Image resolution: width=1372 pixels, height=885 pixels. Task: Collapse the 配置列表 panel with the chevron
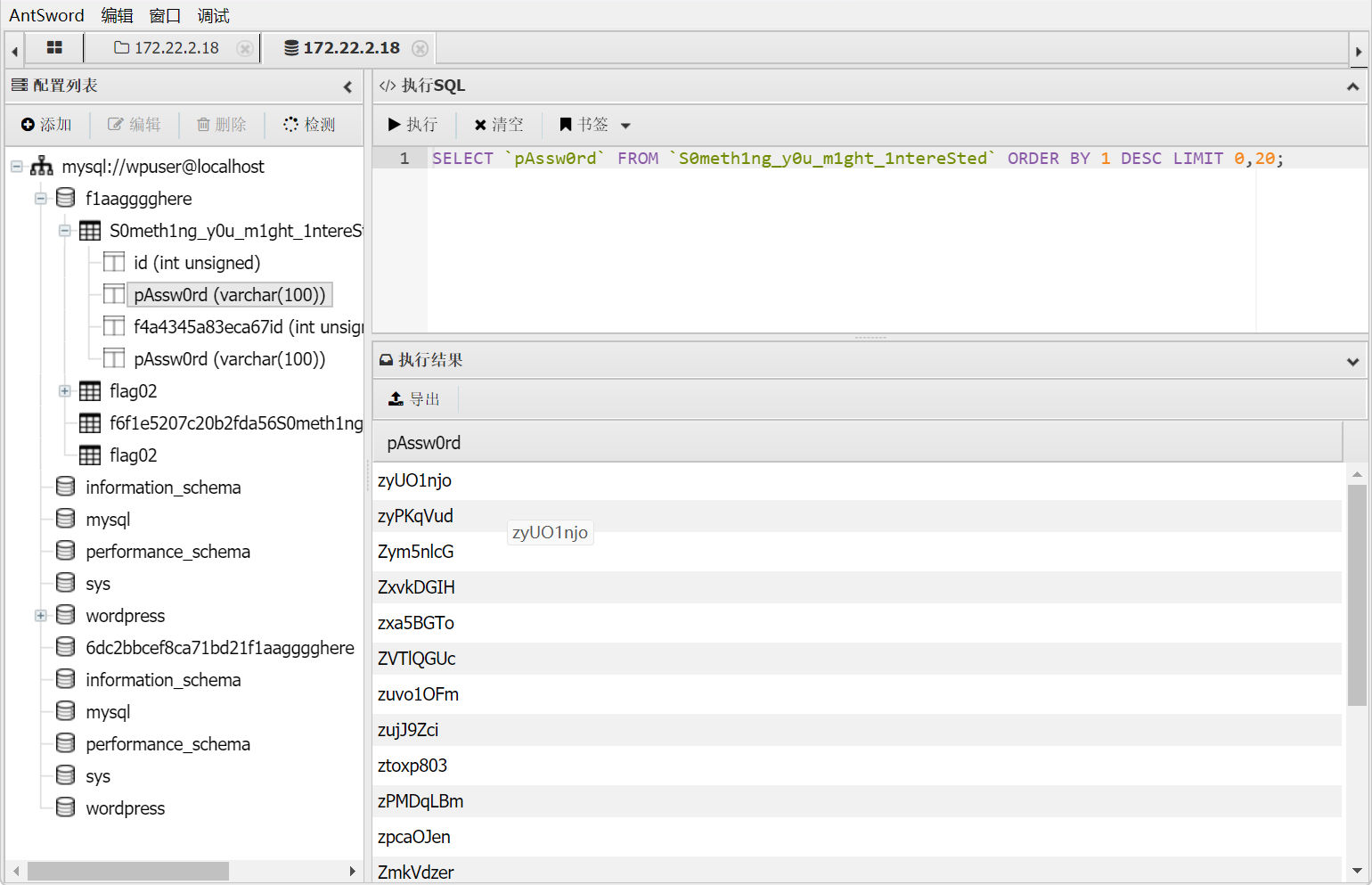(347, 86)
